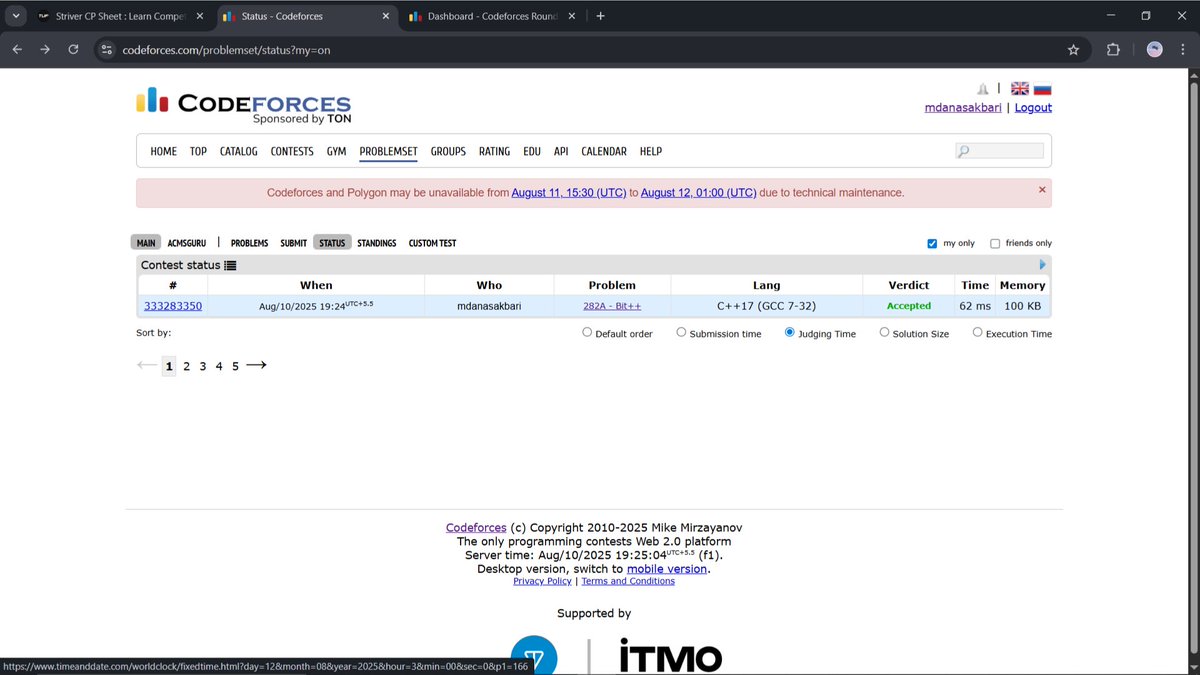Focus the address bar URL
Screen dimensions: 1200x675
(226, 50)
